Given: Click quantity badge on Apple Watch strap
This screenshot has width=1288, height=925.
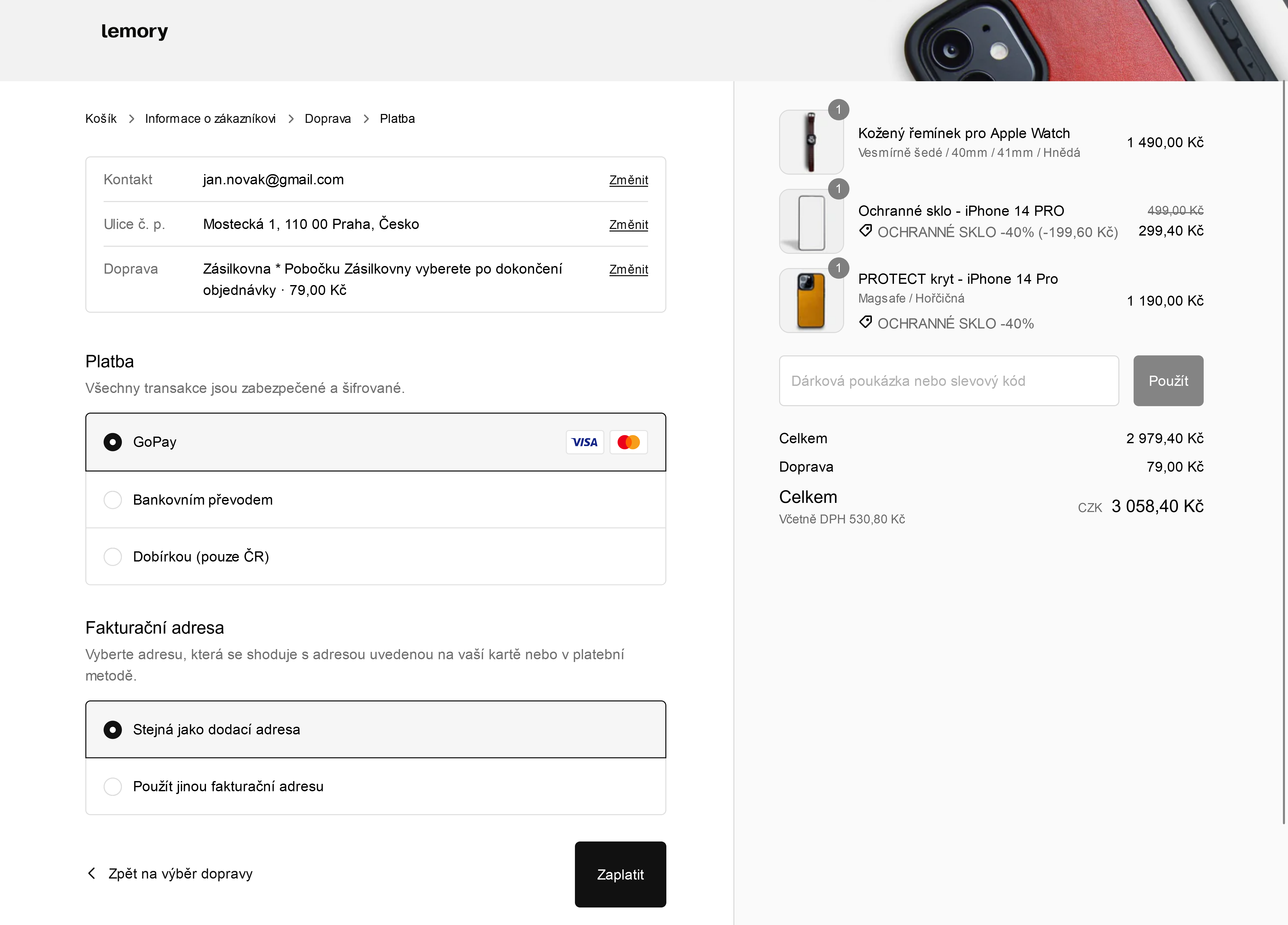Looking at the screenshot, I should (x=838, y=110).
